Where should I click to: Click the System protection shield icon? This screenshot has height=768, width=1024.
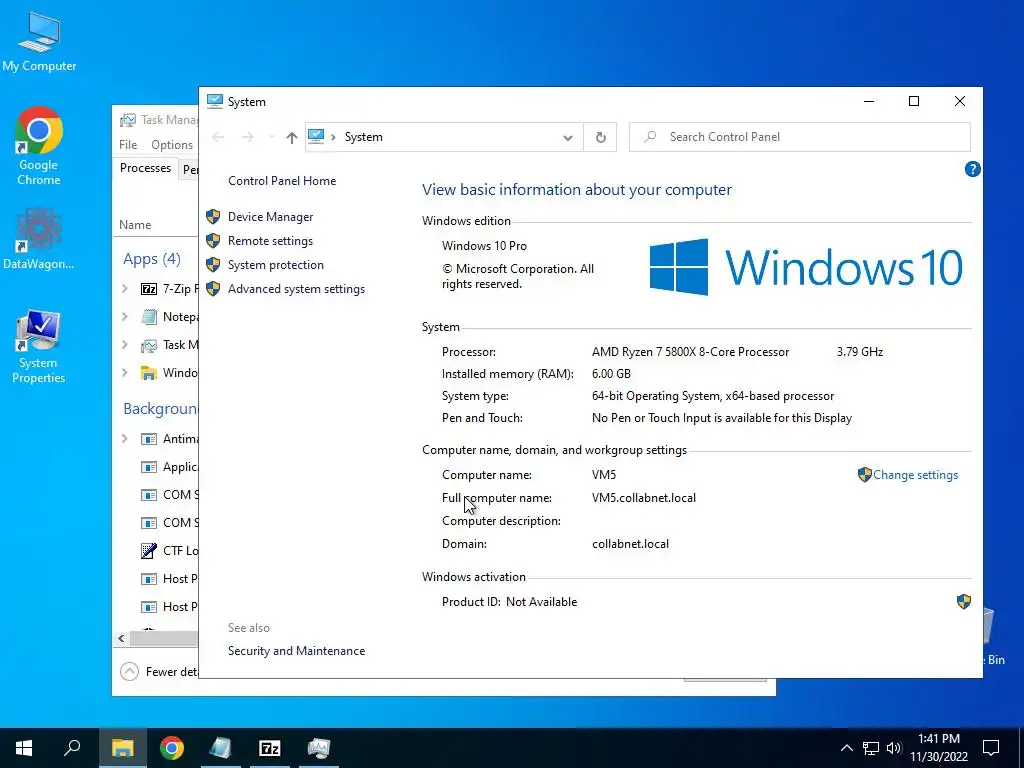pos(213,264)
